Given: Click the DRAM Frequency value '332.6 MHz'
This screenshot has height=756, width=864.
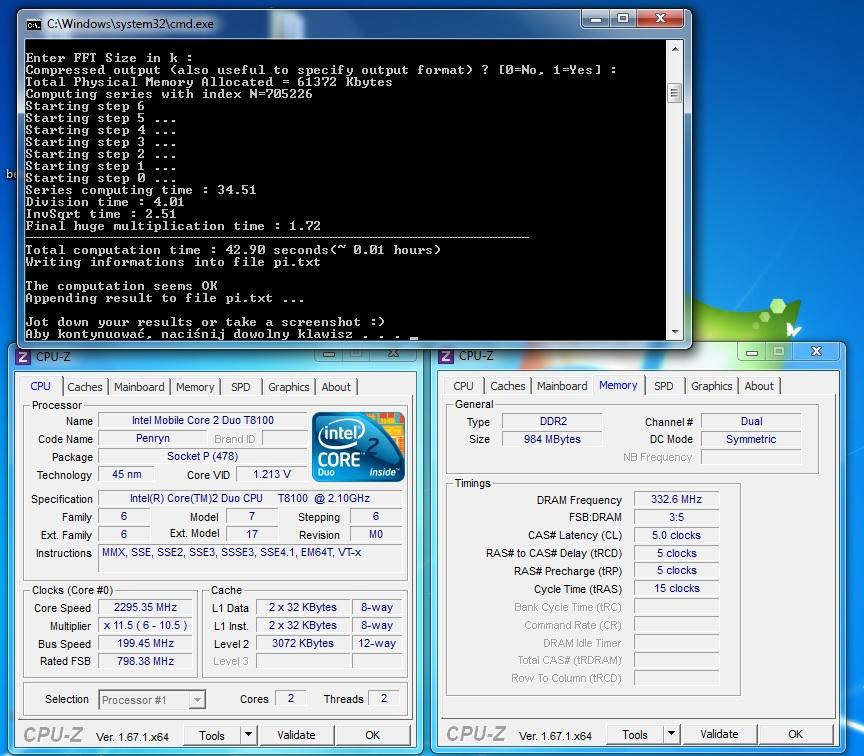Looking at the screenshot, I should point(677,499).
